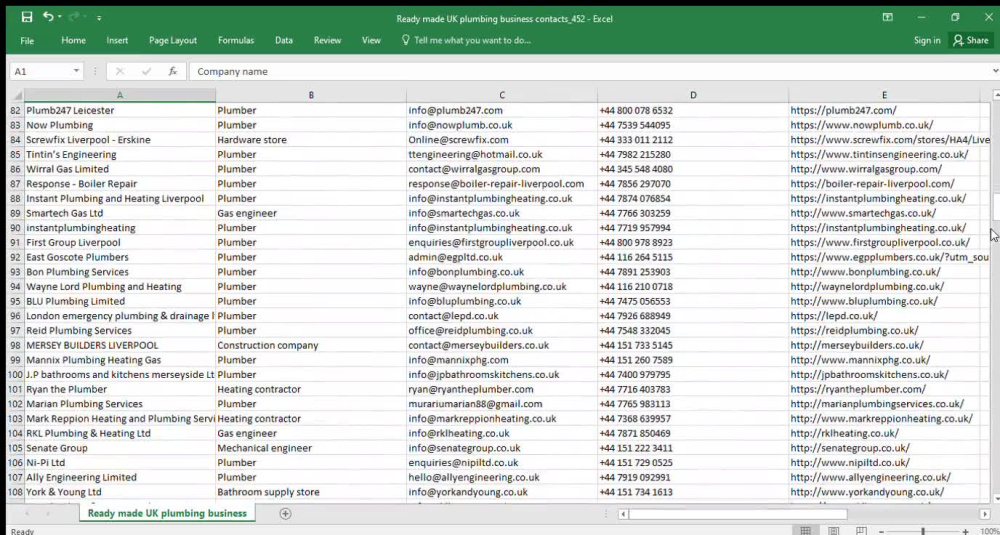The height and width of the screenshot is (535, 1000).
Task: Select column B header
Action: click(311, 95)
